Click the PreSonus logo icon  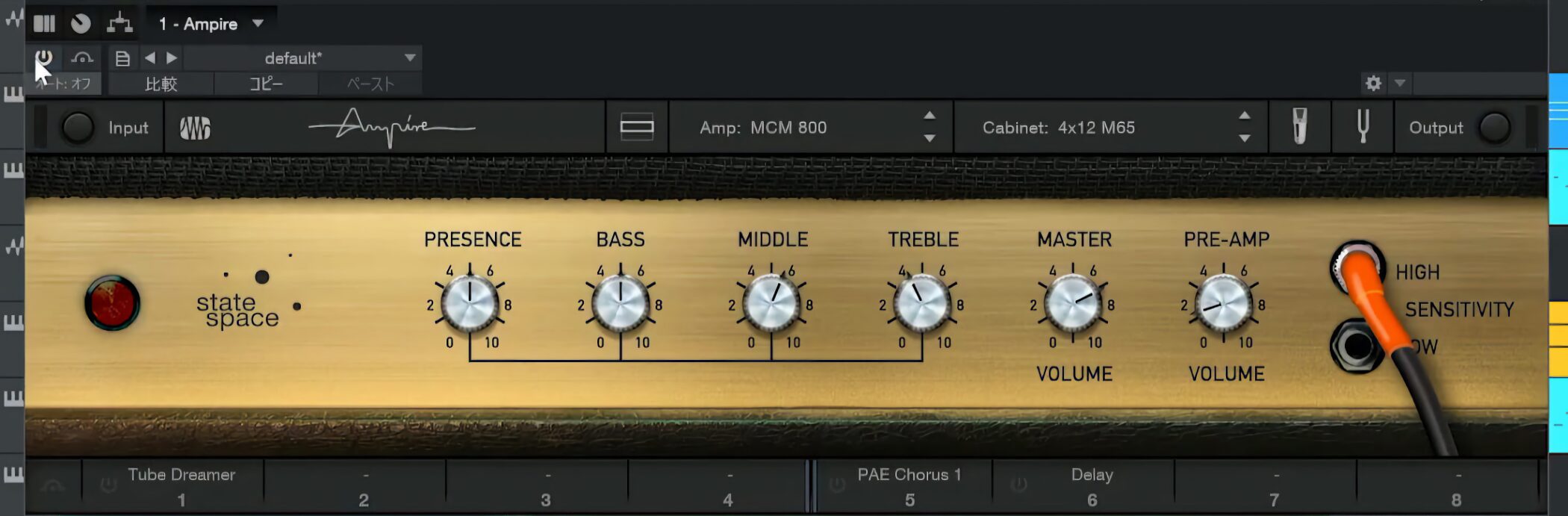[195, 128]
